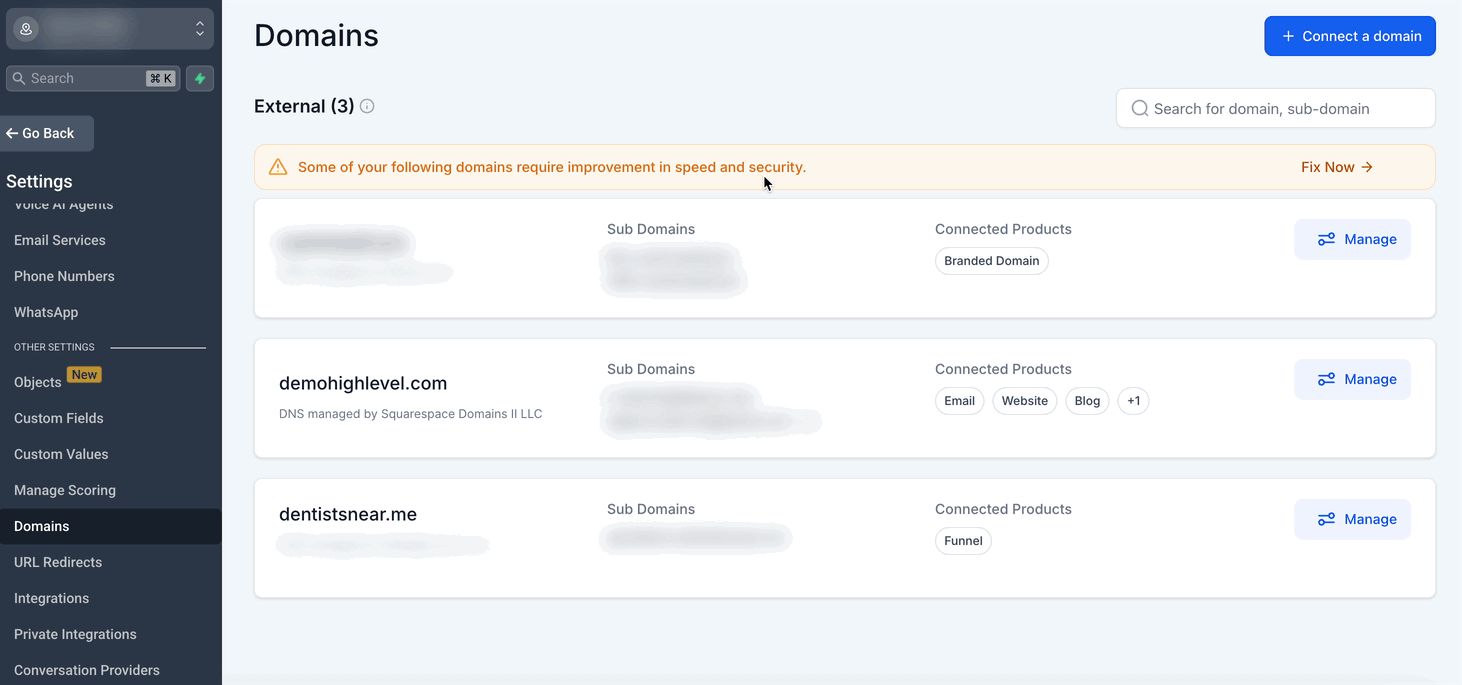This screenshot has width=1462, height=685.
Task: Click the warning triangle icon in the banner
Action: 278,167
